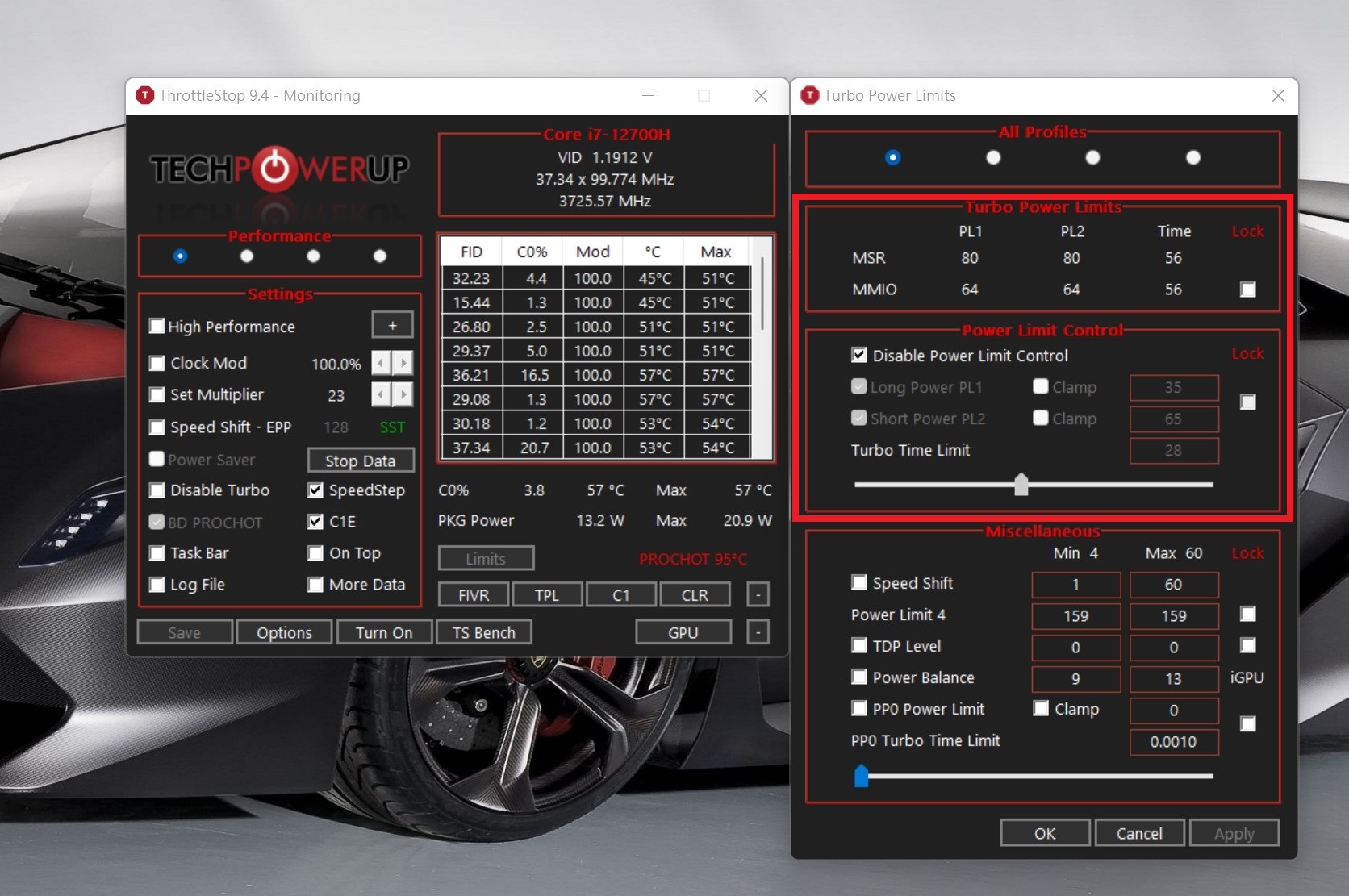Tick the Disable Turbo checkbox
Image resolution: width=1349 pixels, height=896 pixels.
[157, 490]
